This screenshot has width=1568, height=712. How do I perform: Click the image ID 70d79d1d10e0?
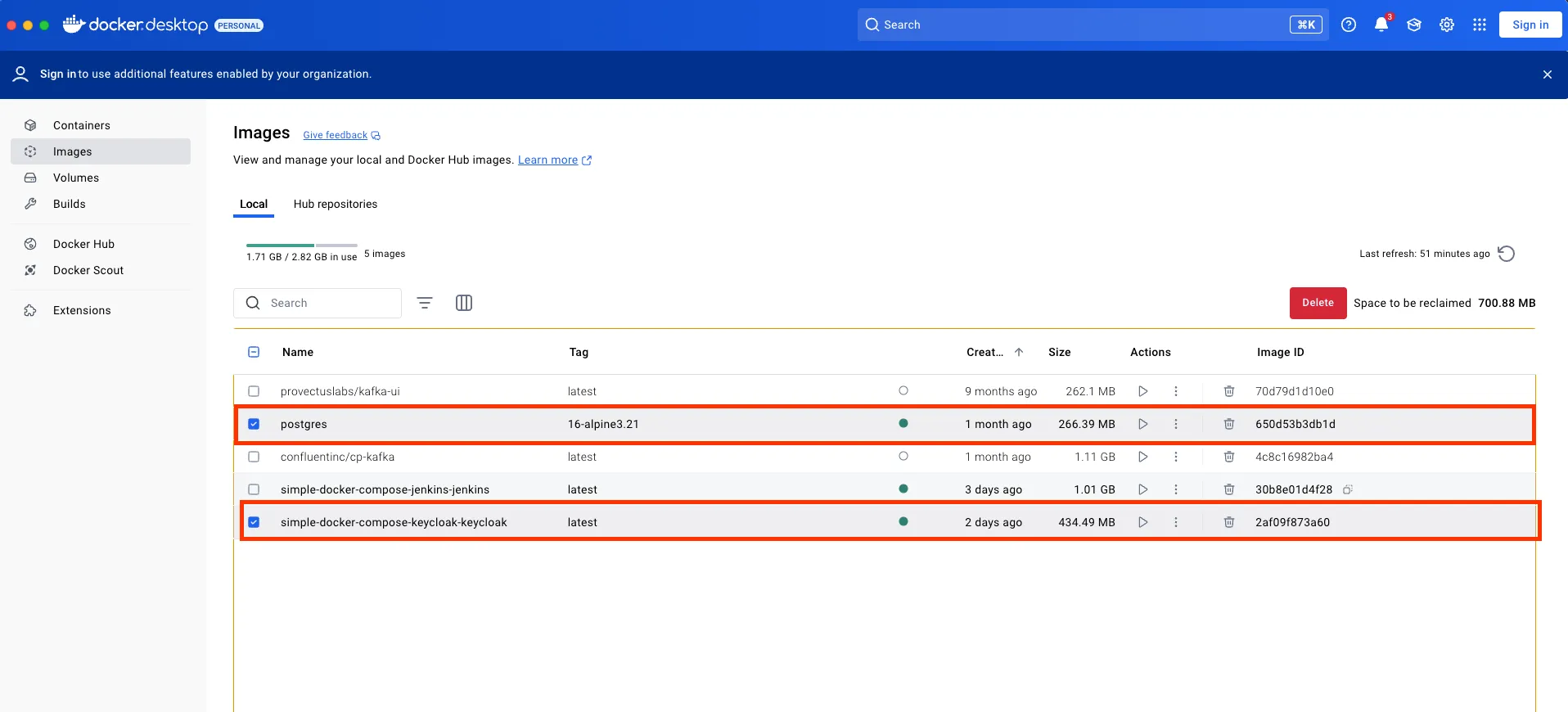1295,391
